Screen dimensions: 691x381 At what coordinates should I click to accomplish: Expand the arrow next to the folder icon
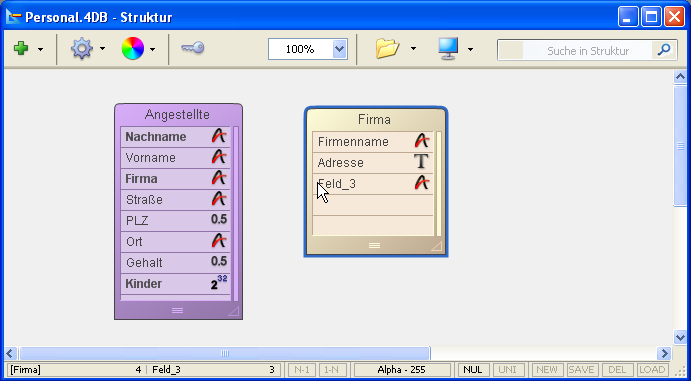pos(413,49)
